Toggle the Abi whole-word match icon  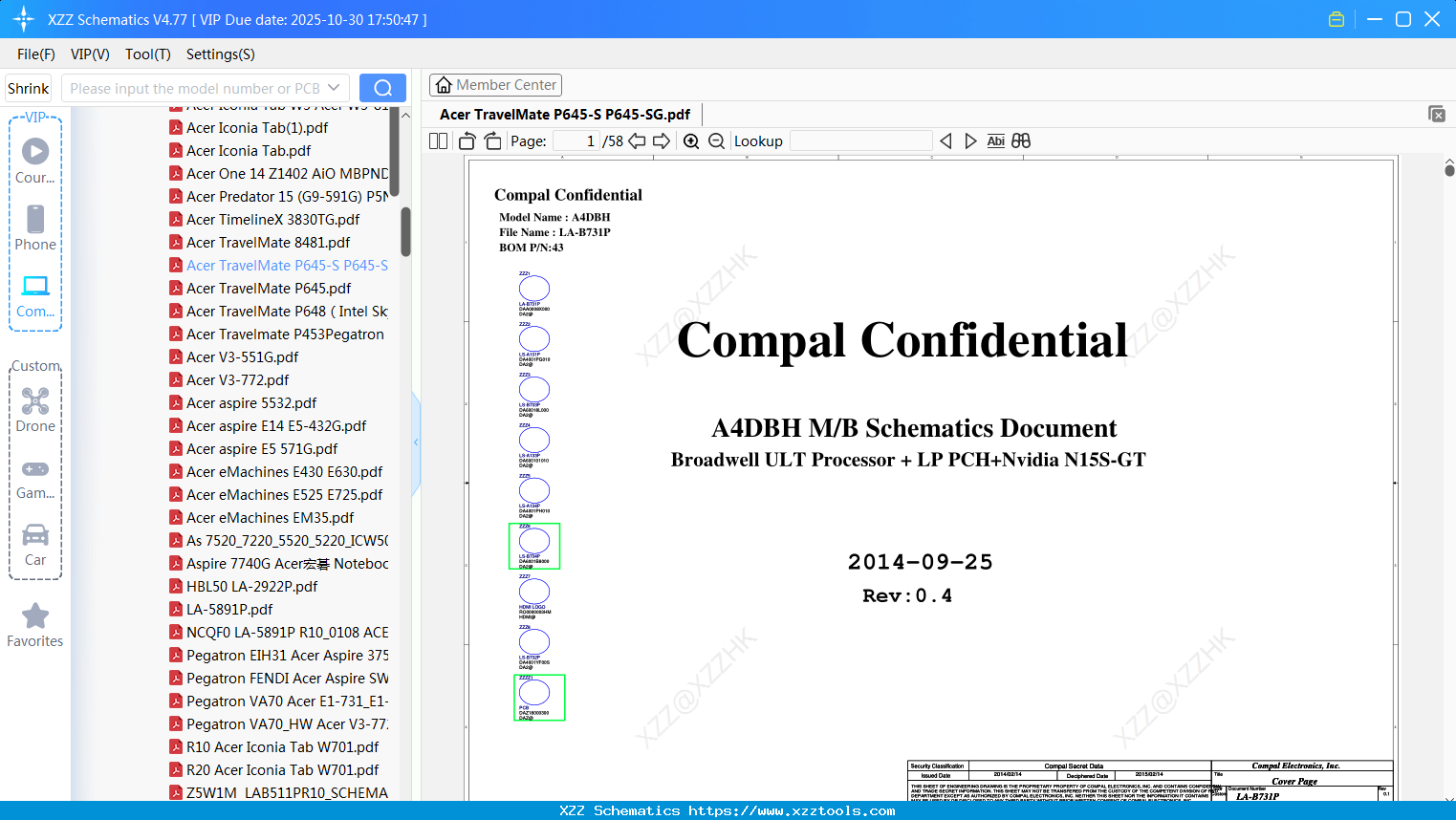click(x=996, y=141)
